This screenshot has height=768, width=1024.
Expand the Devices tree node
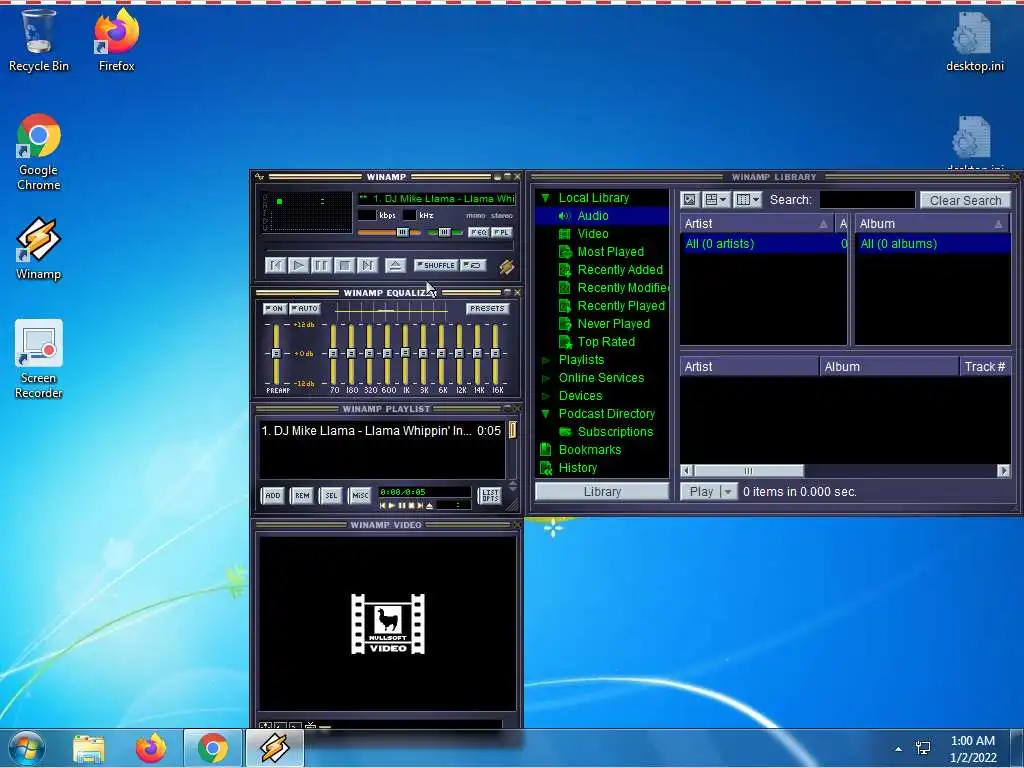click(x=546, y=396)
